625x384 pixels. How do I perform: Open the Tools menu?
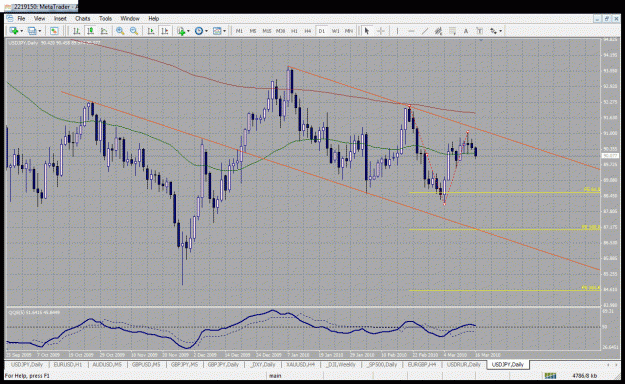click(105, 18)
